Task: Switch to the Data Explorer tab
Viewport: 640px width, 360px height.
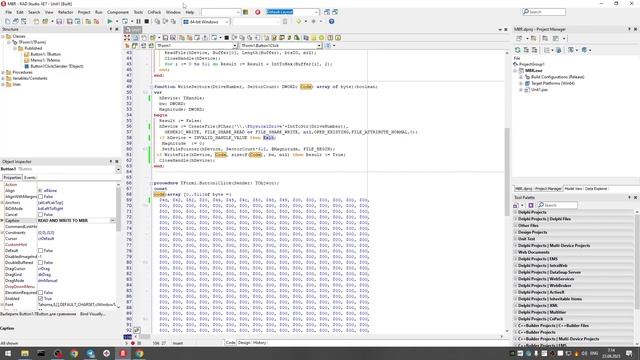Action: point(596,189)
